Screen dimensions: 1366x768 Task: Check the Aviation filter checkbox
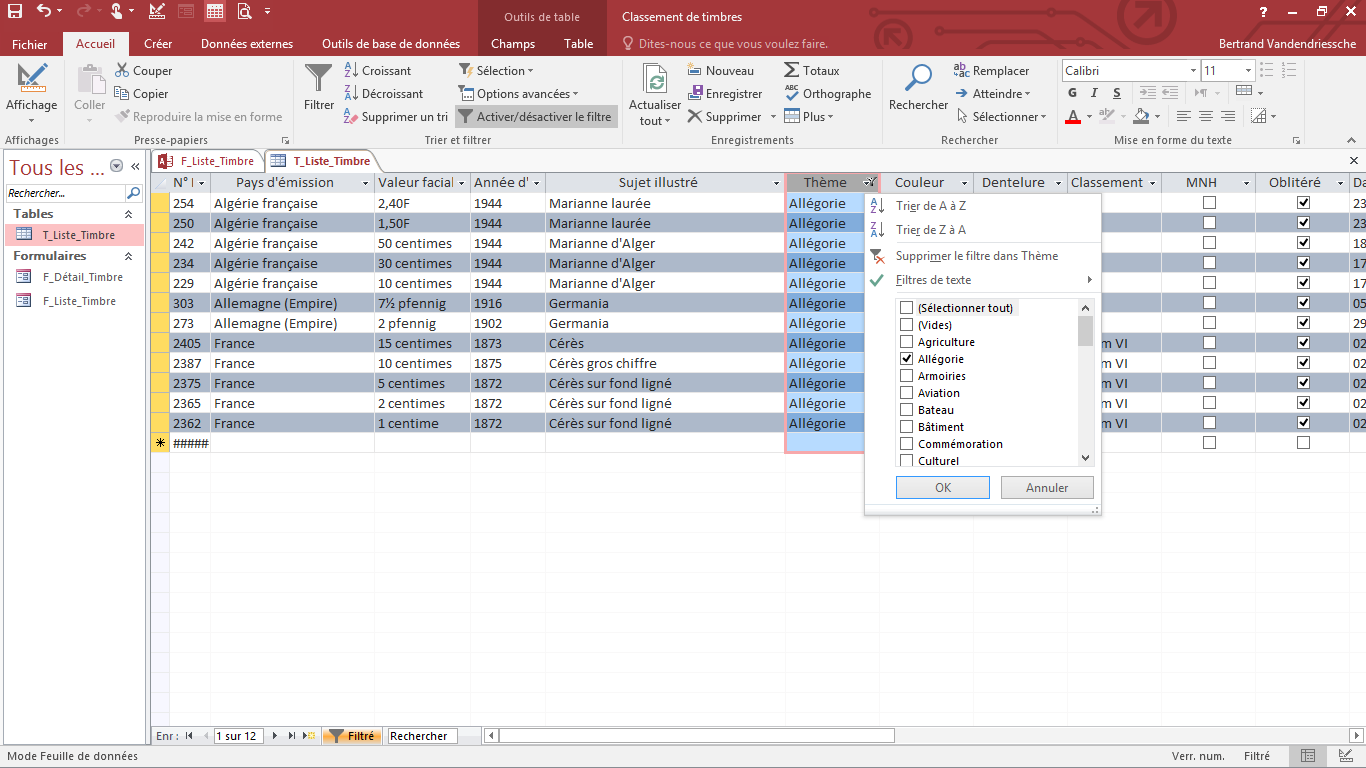coord(906,393)
